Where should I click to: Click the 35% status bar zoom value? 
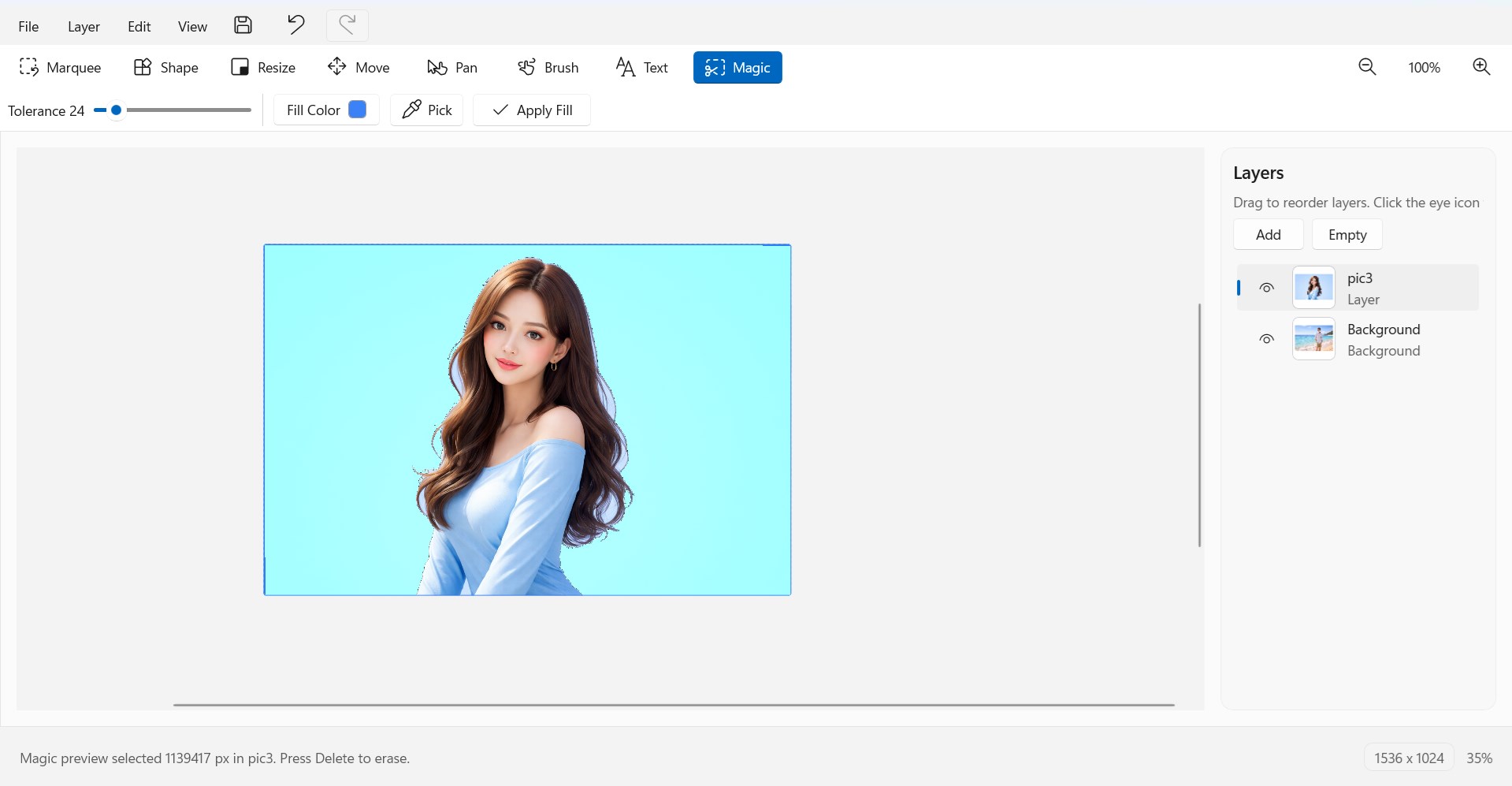click(1479, 758)
